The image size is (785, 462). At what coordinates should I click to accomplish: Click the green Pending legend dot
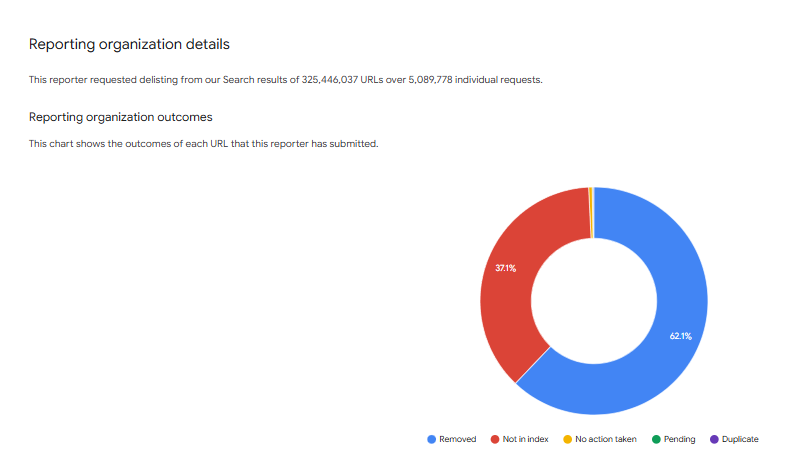pos(656,439)
